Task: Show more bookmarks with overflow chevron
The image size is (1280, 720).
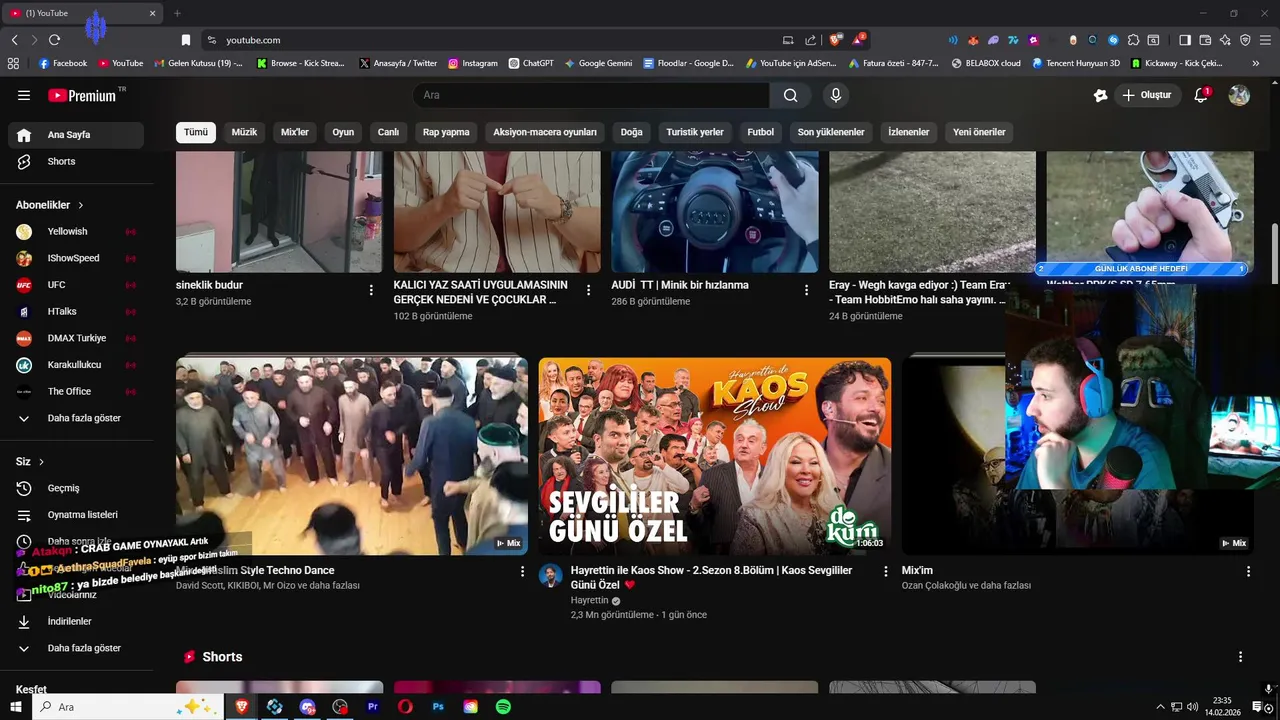Action: pyautogui.click(x=1255, y=63)
